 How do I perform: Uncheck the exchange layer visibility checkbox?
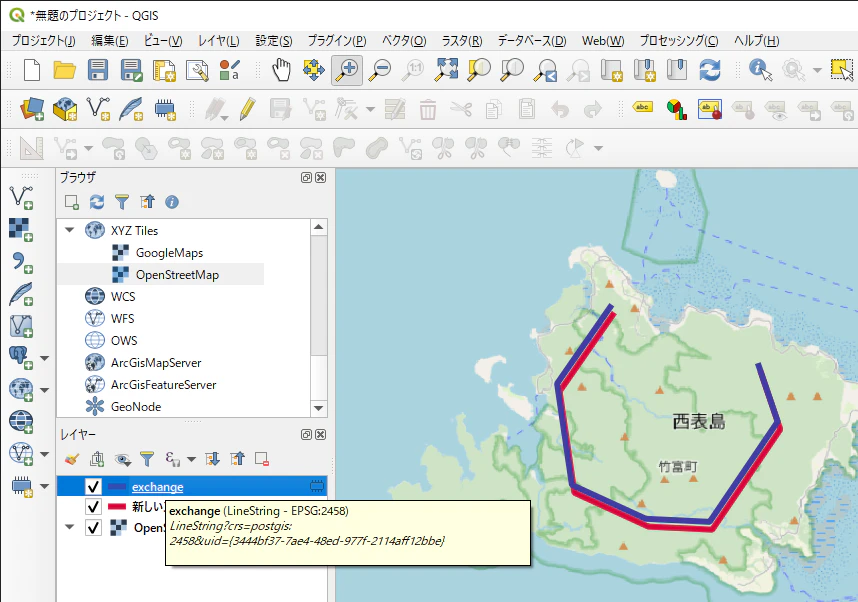[x=94, y=486]
